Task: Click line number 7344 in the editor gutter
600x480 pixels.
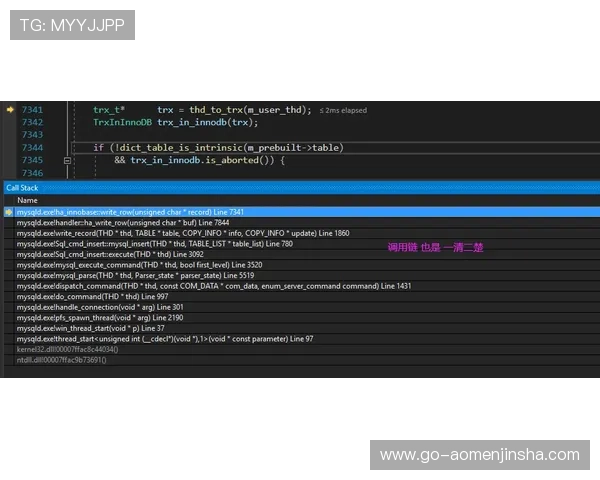Action: coord(32,147)
